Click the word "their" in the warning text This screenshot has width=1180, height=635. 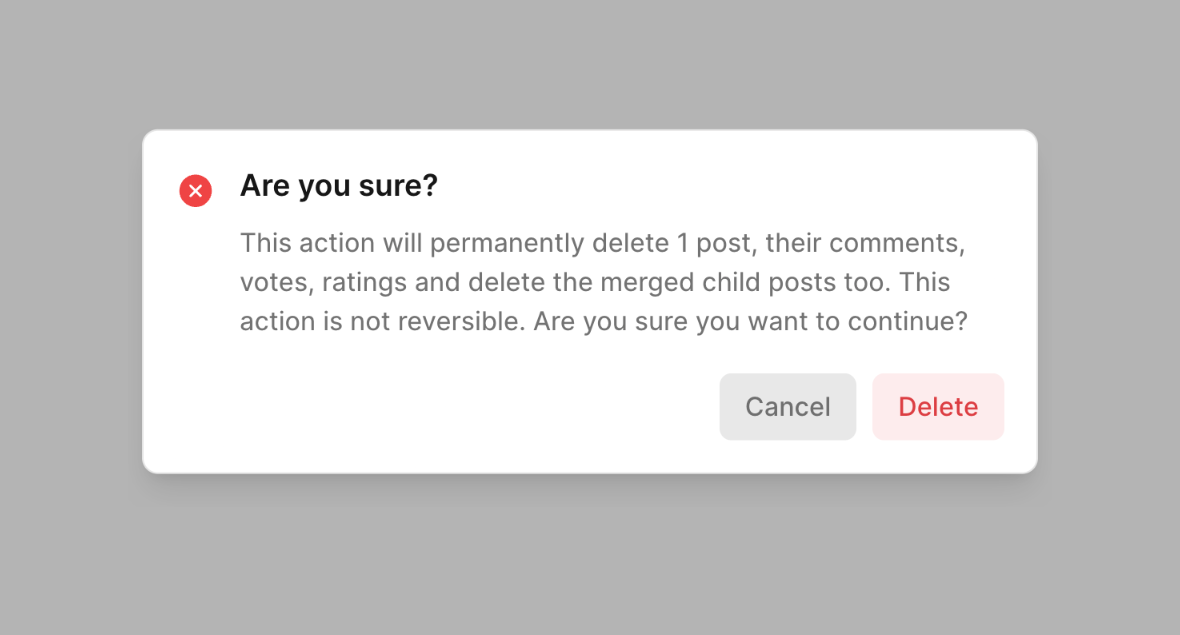[793, 243]
